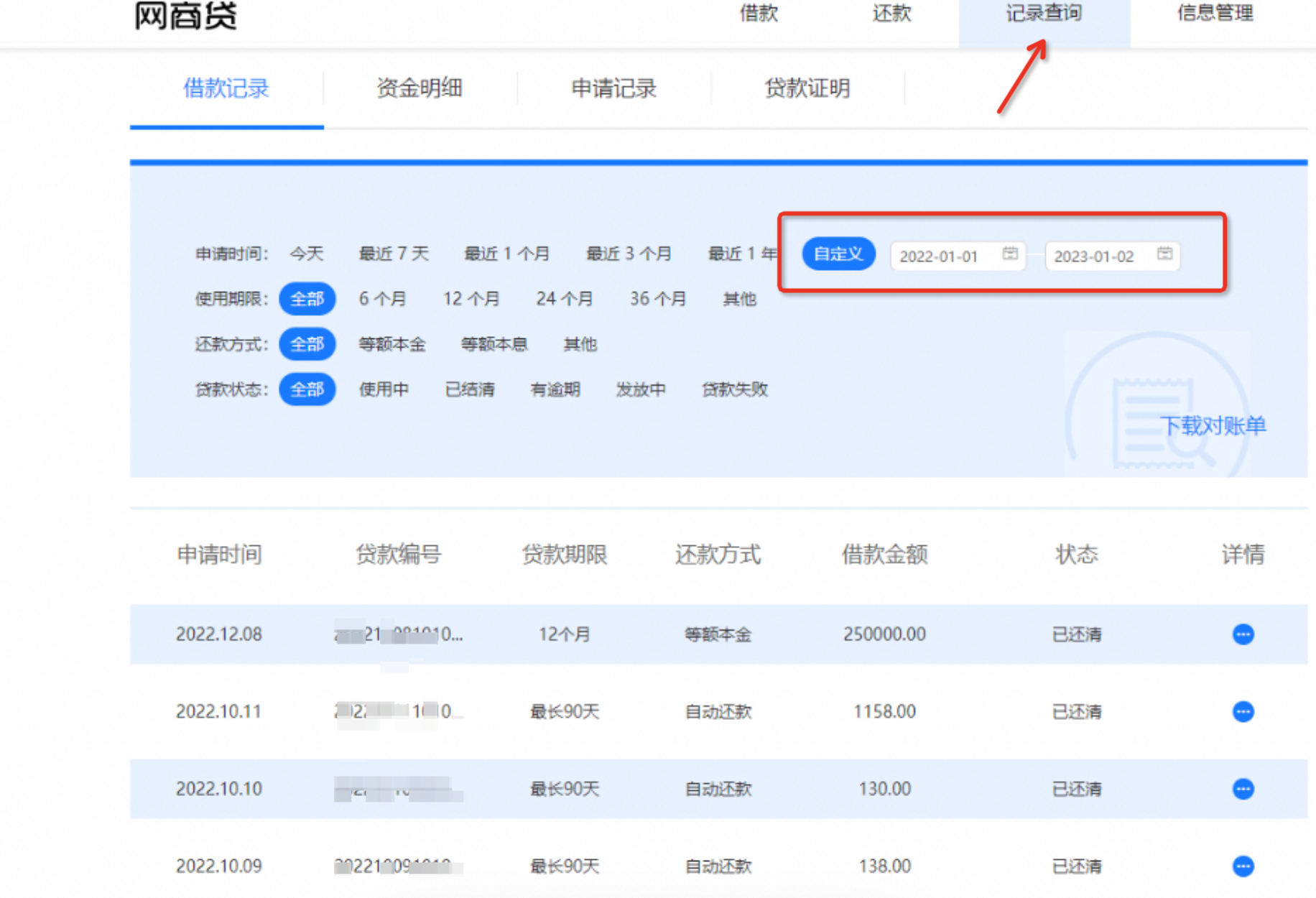Image resolution: width=1316 pixels, height=898 pixels.
Task: Filter loan status by 发放中
Action: [640, 389]
